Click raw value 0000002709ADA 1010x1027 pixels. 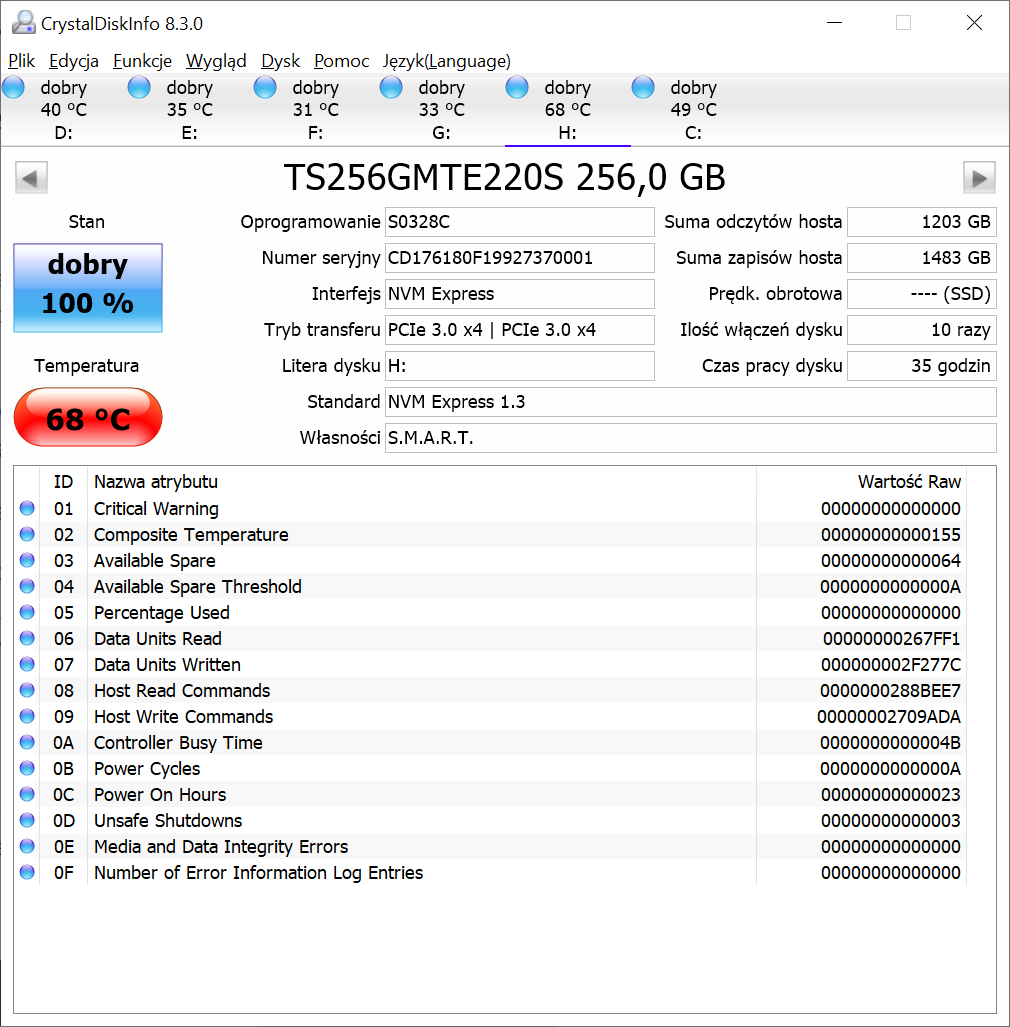pos(889,717)
